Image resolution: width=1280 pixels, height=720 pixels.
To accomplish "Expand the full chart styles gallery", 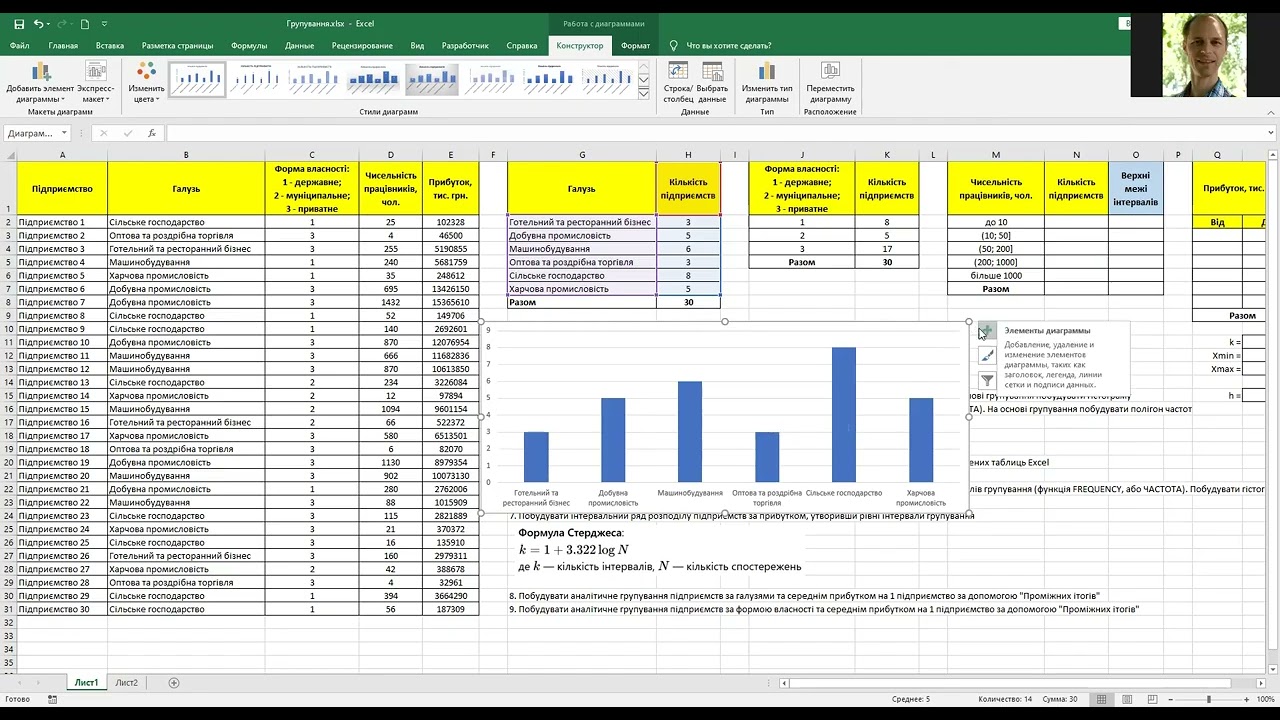I will click(x=644, y=91).
